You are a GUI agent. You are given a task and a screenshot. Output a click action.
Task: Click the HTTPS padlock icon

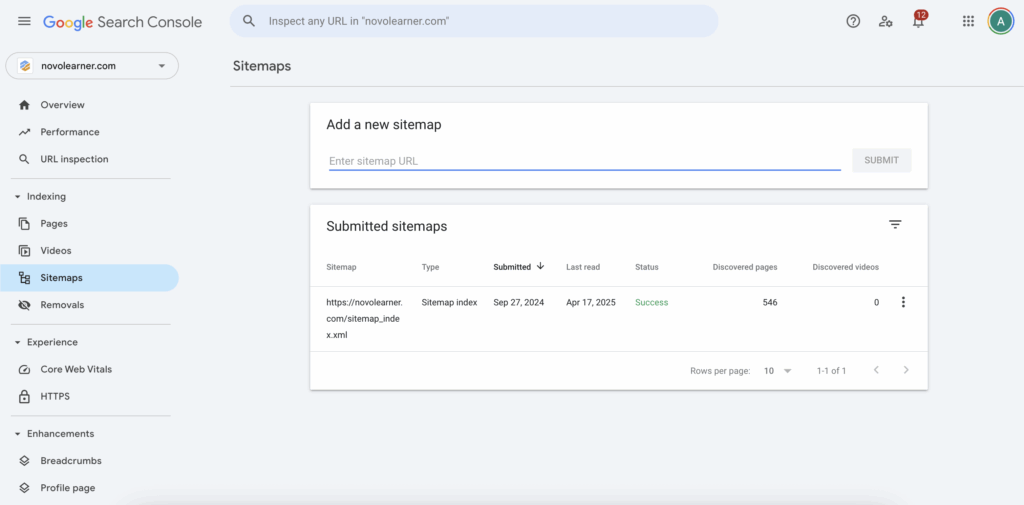tap(24, 396)
